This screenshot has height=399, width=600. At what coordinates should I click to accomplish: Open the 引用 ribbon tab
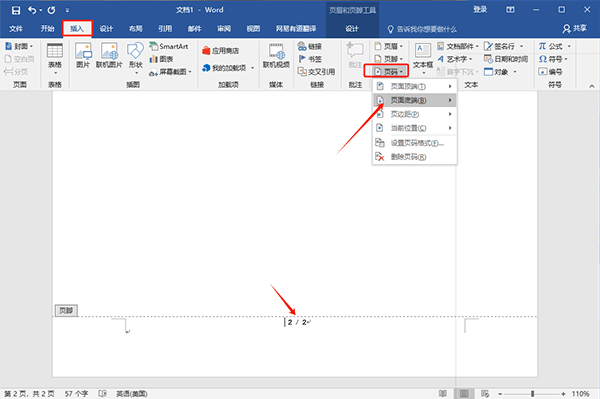pos(165,29)
